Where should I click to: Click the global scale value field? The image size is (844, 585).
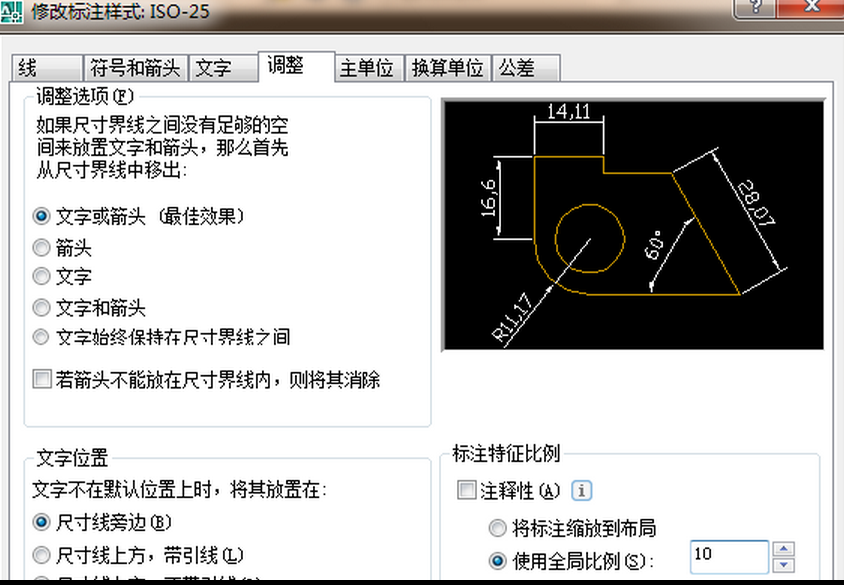tap(728, 556)
